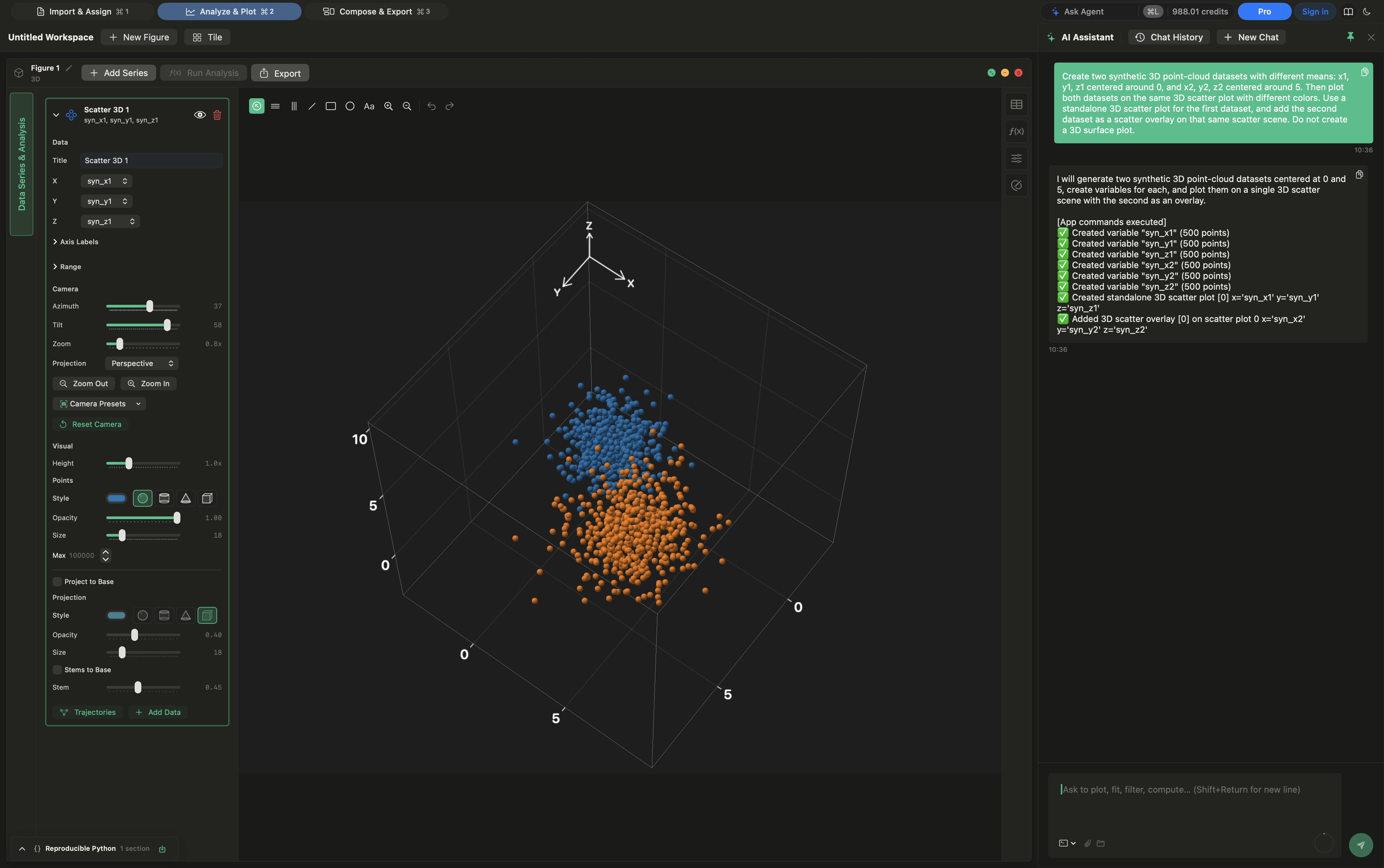Click the points color swatch
Image resolution: width=1384 pixels, height=868 pixels.
coord(116,498)
